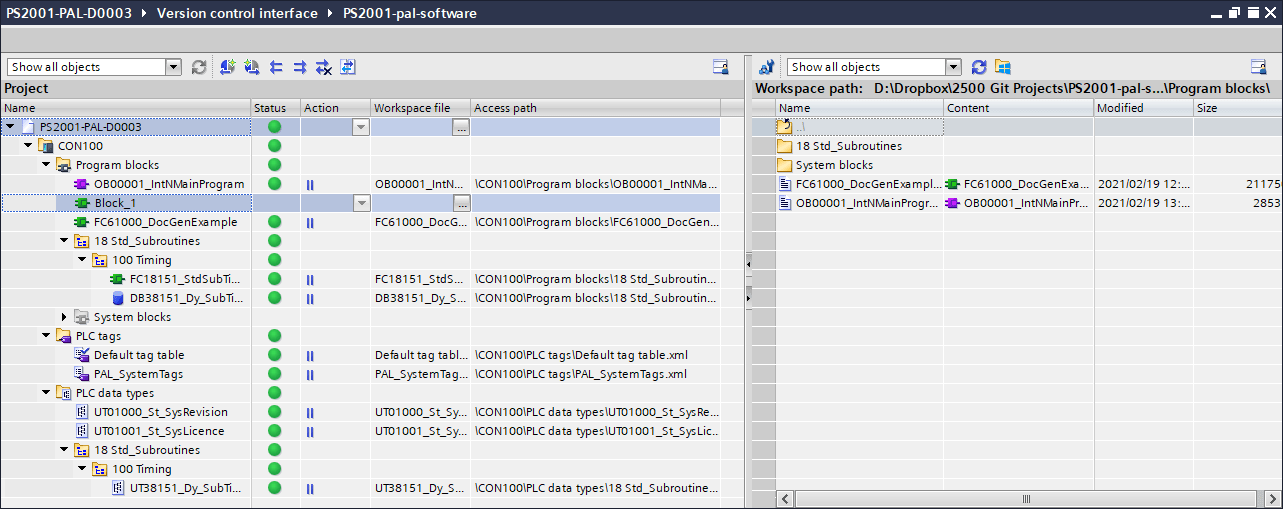Viewport: 1283px width, 509px height.
Task: Collapse the CON100 tree node
Action: tap(28, 146)
